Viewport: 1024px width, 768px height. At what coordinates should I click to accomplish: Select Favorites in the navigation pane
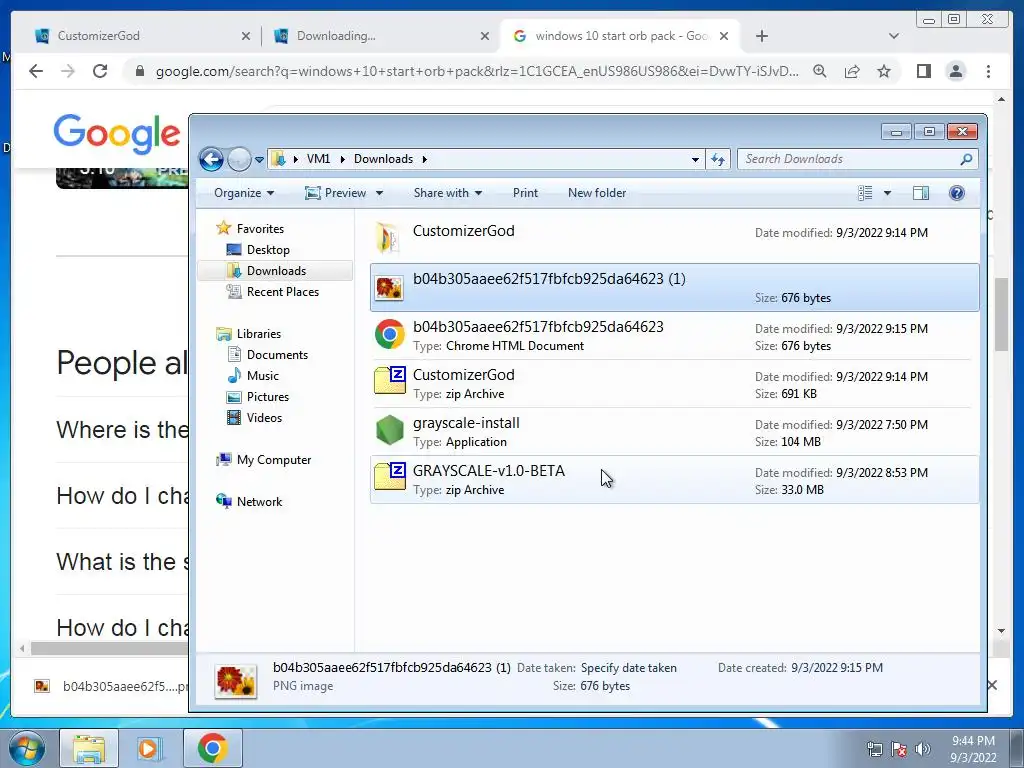pyautogui.click(x=260, y=229)
